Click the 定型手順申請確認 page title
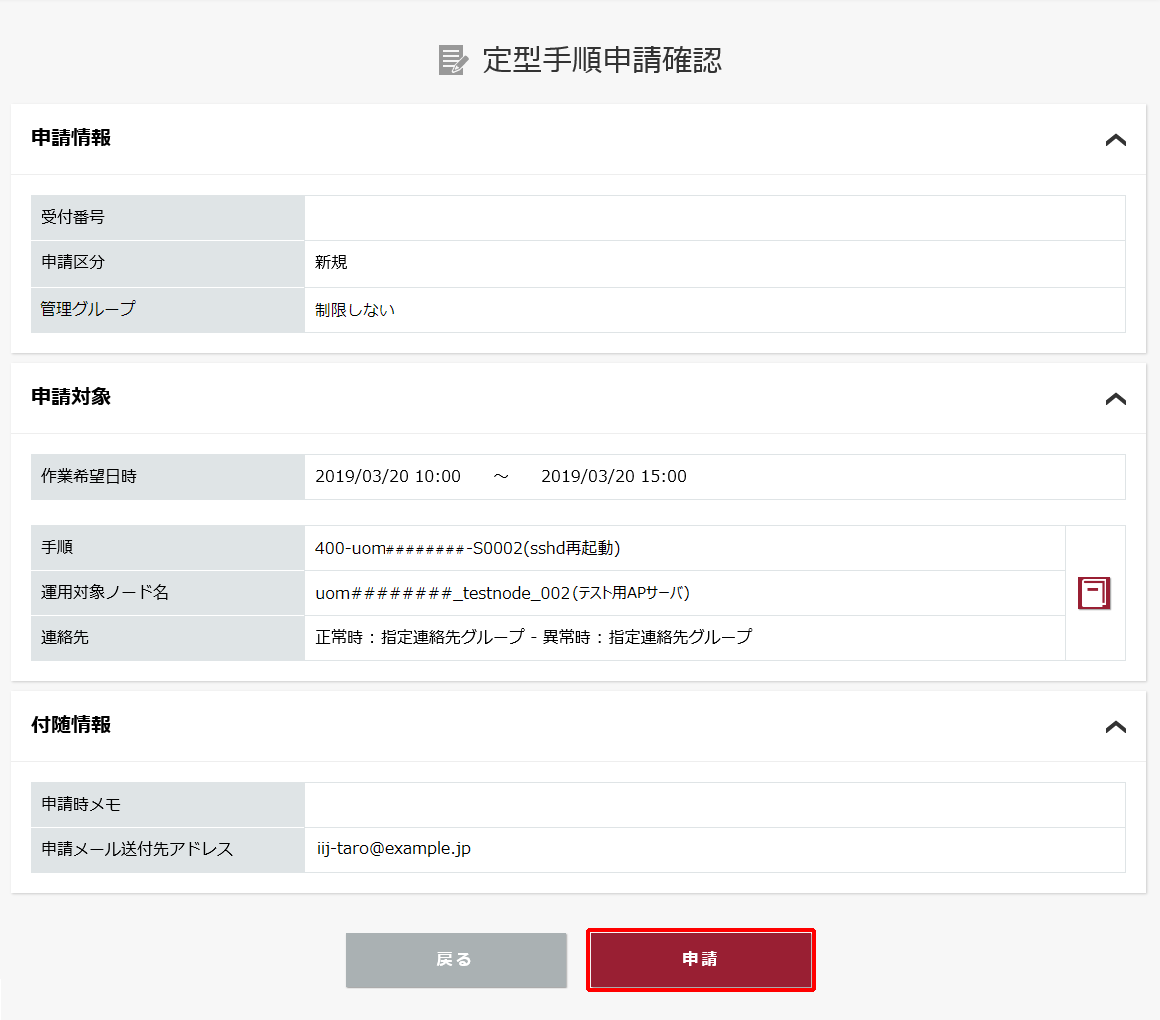1160x1020 pixels. click(602, 60)
